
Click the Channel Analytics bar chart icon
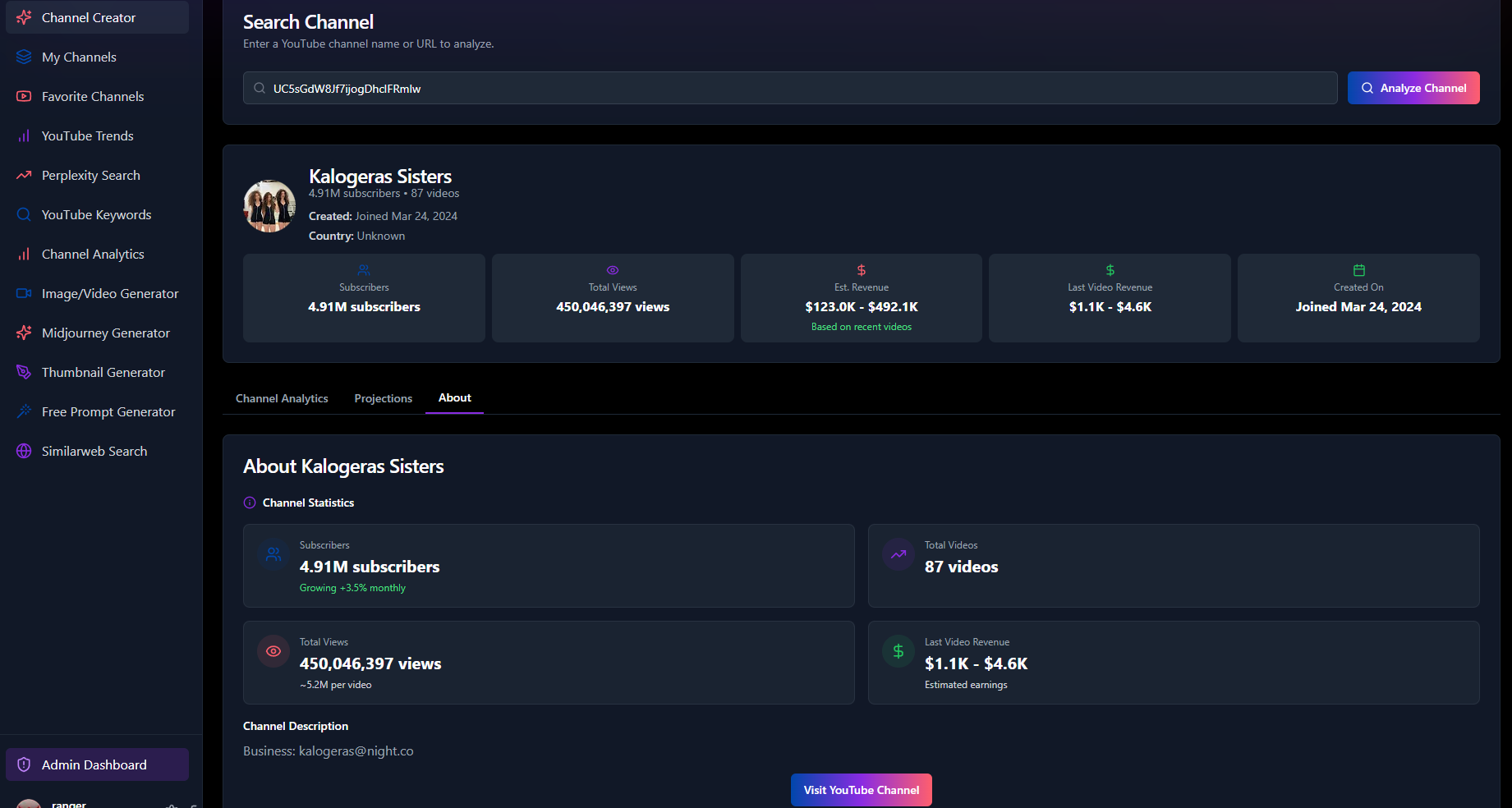[x=24, y=254]
